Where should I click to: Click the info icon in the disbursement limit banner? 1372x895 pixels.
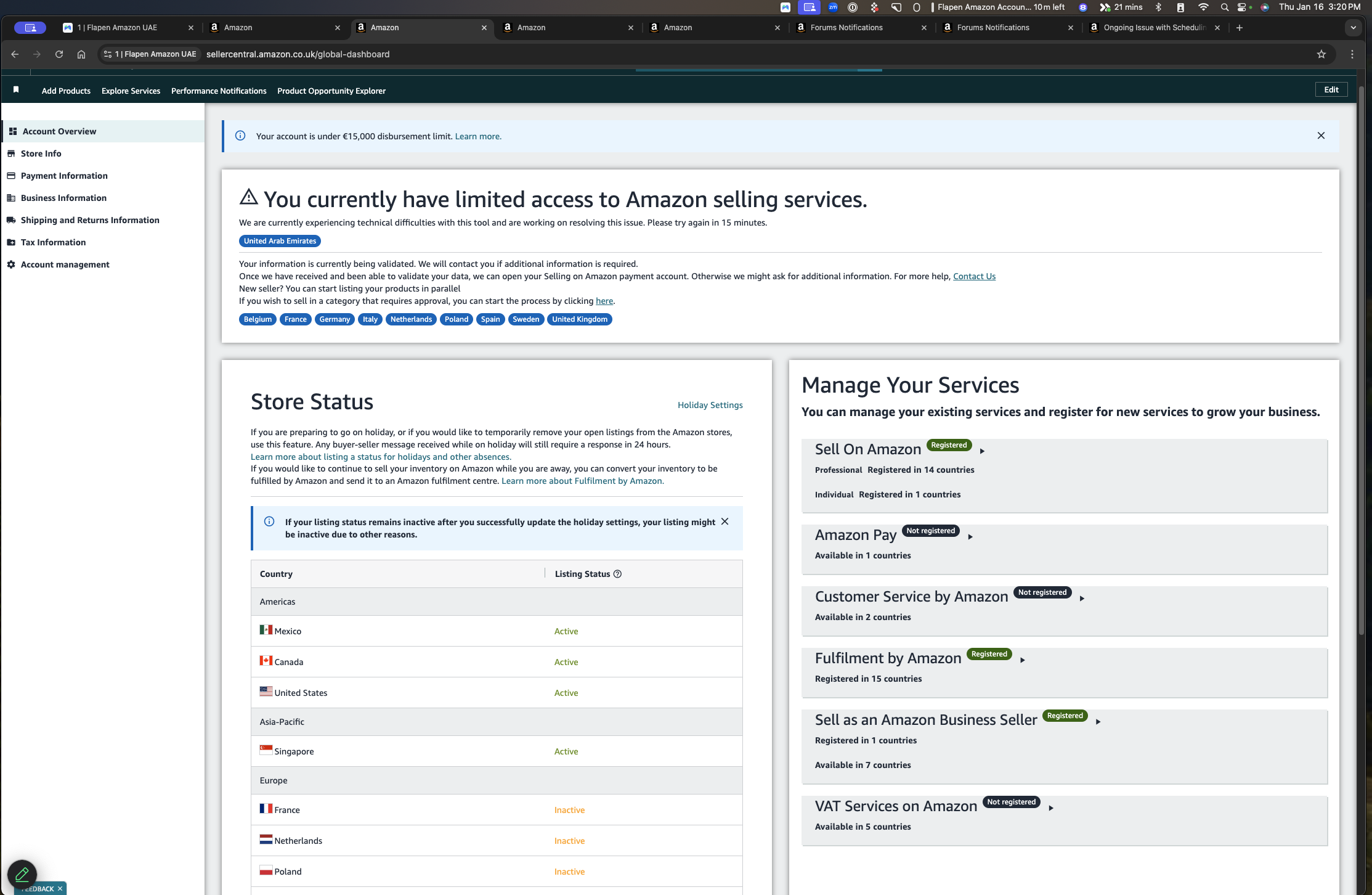240,136
